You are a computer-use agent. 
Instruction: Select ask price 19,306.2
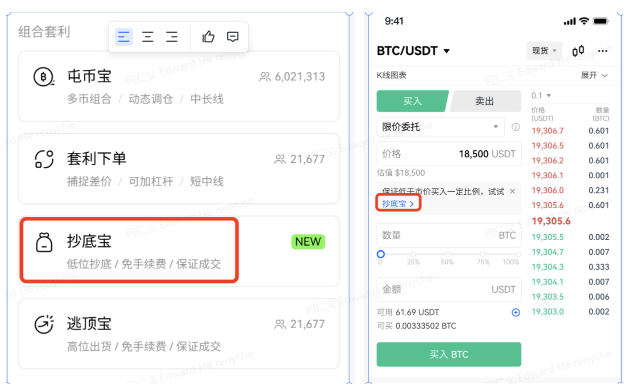(x=547, y=161)
